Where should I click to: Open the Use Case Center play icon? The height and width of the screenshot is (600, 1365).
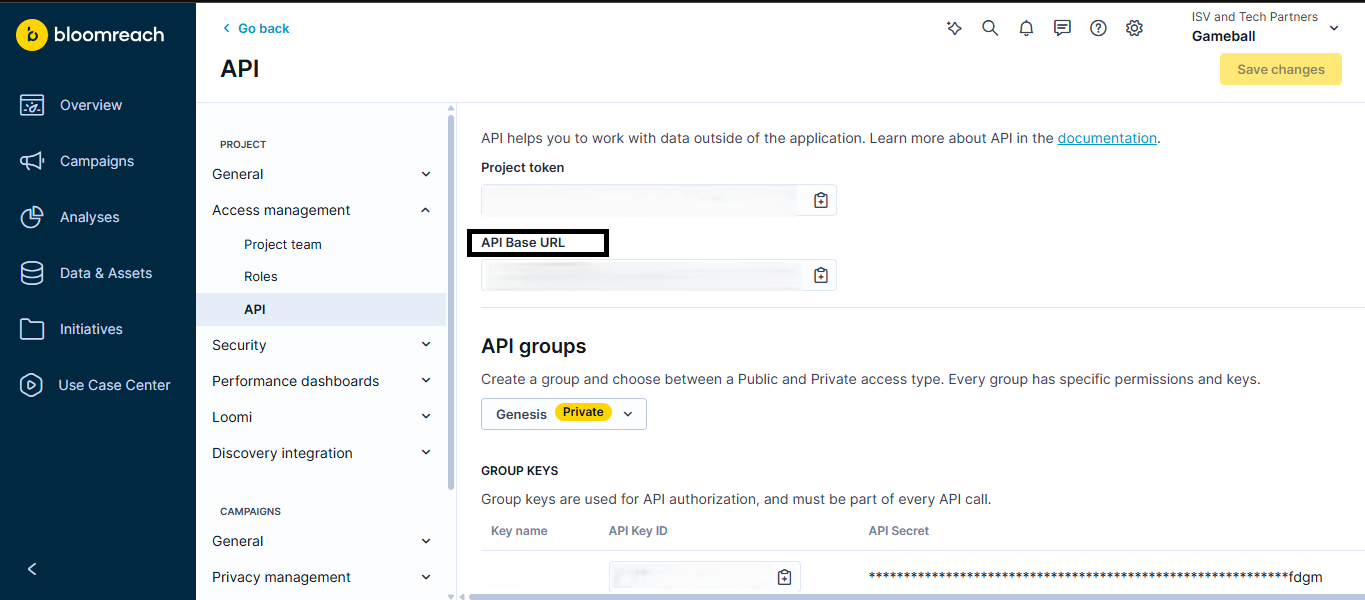click(32, 385)
